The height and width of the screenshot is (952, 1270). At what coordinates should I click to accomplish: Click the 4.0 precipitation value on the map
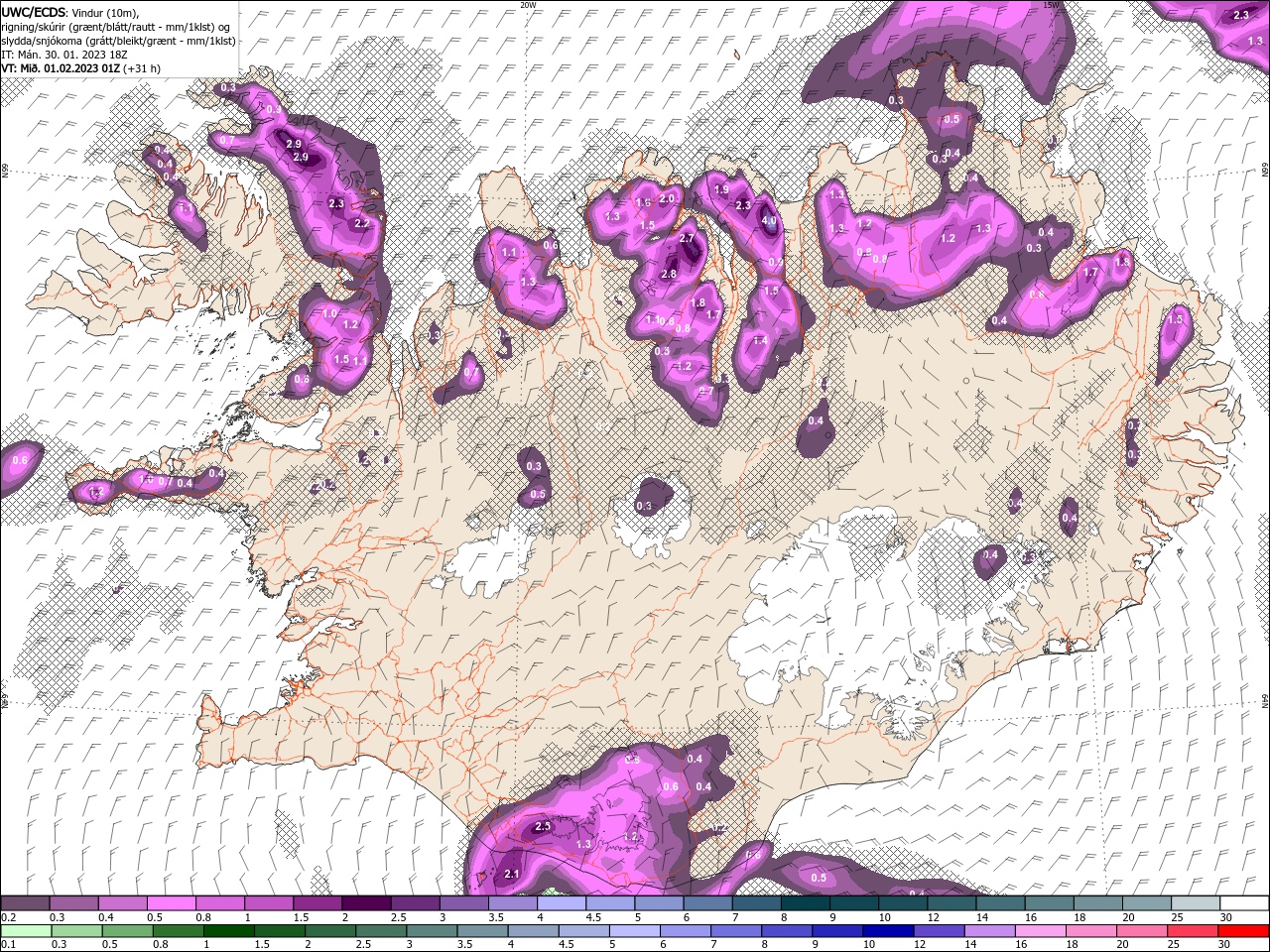coord(769,221)
